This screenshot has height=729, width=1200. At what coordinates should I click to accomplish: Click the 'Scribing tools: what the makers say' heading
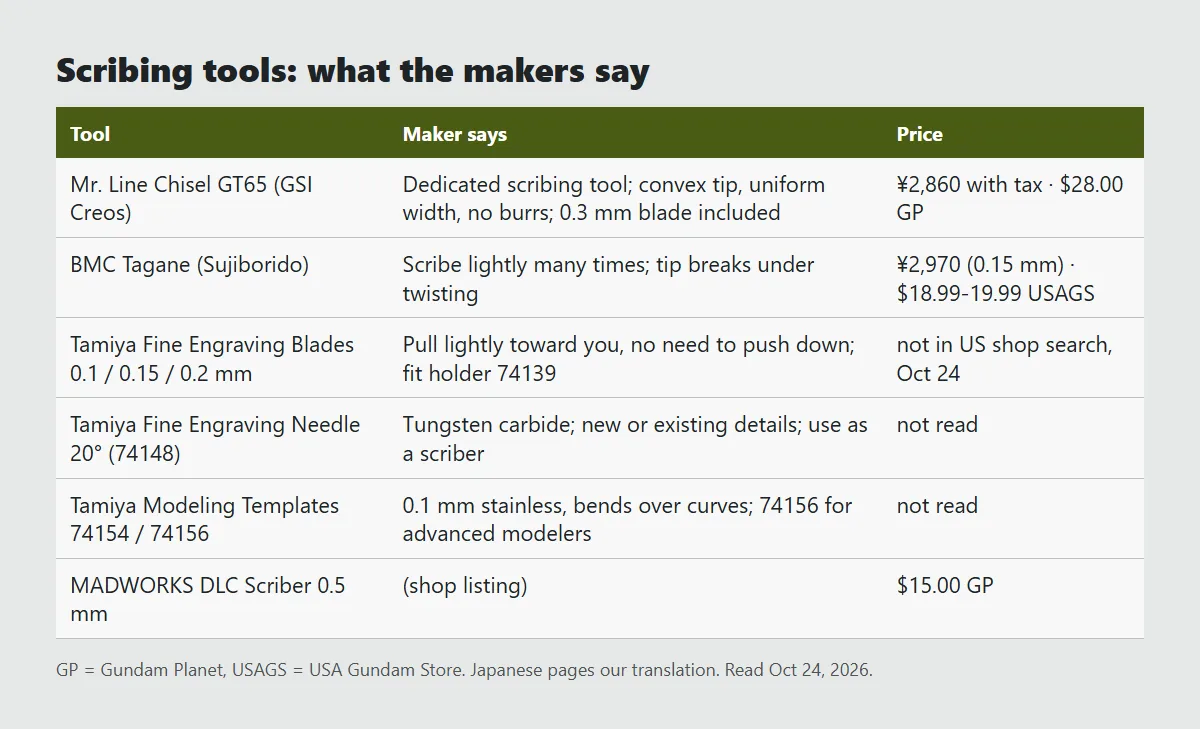tap(353, 71)
